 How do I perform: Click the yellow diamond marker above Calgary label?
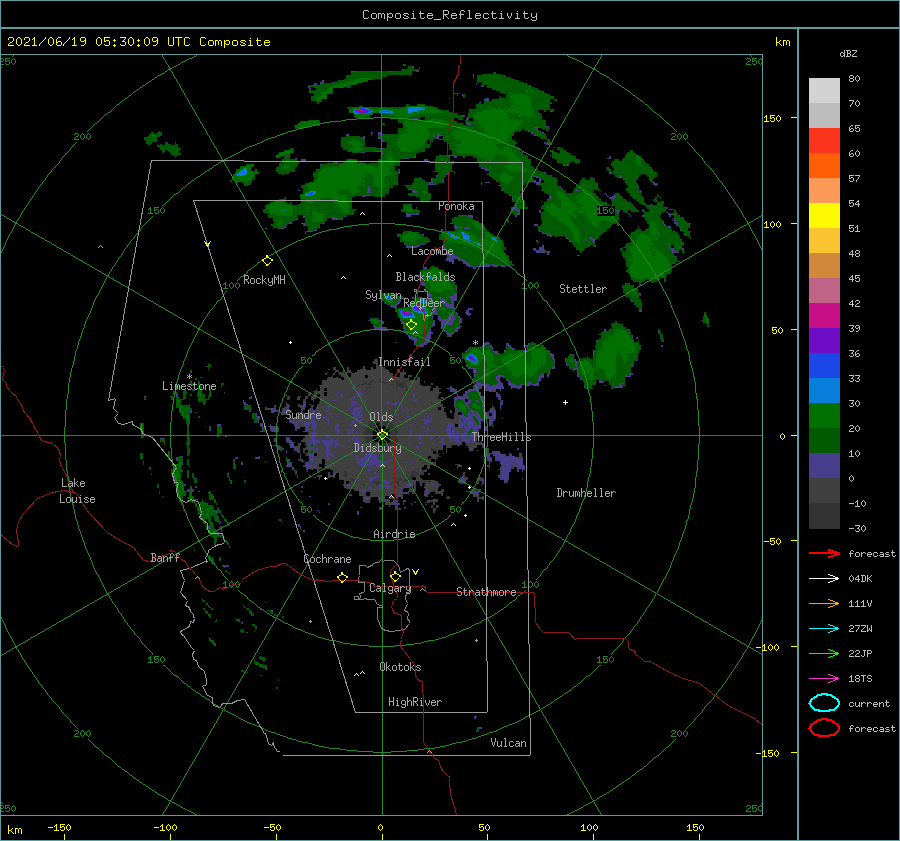point(395,576)
